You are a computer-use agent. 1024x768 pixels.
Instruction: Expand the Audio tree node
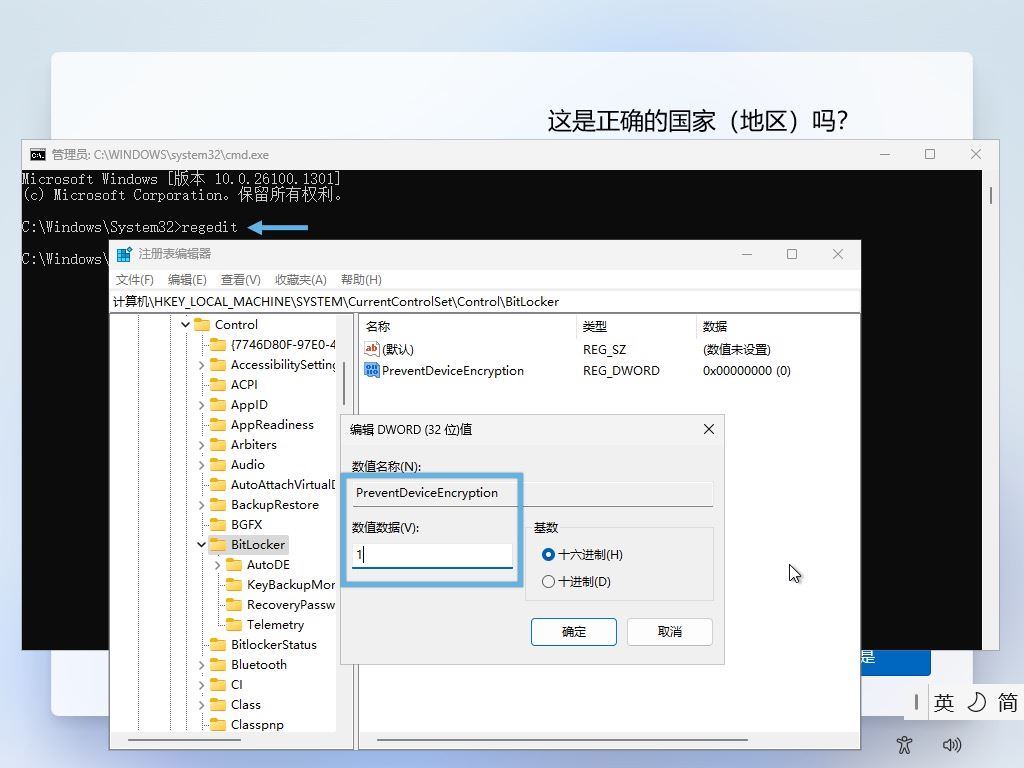pos(202,464)
